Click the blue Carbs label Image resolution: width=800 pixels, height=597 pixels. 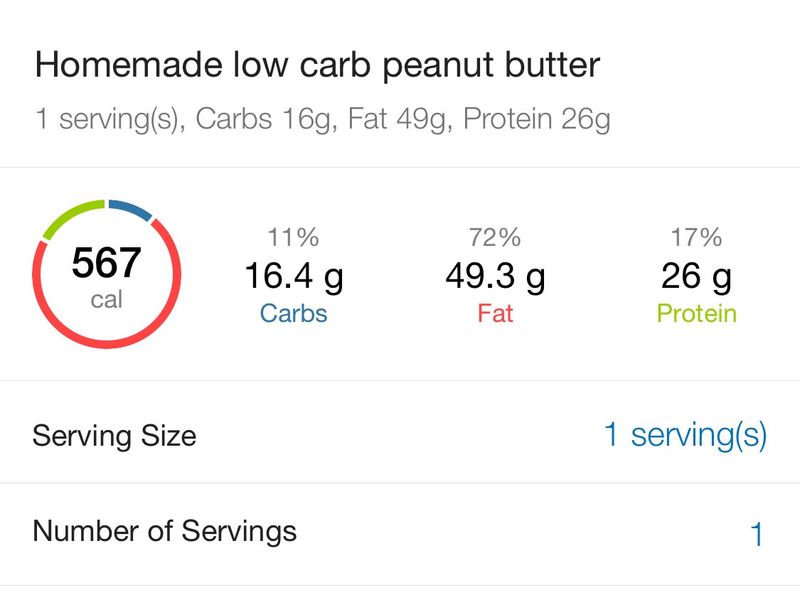293,313
